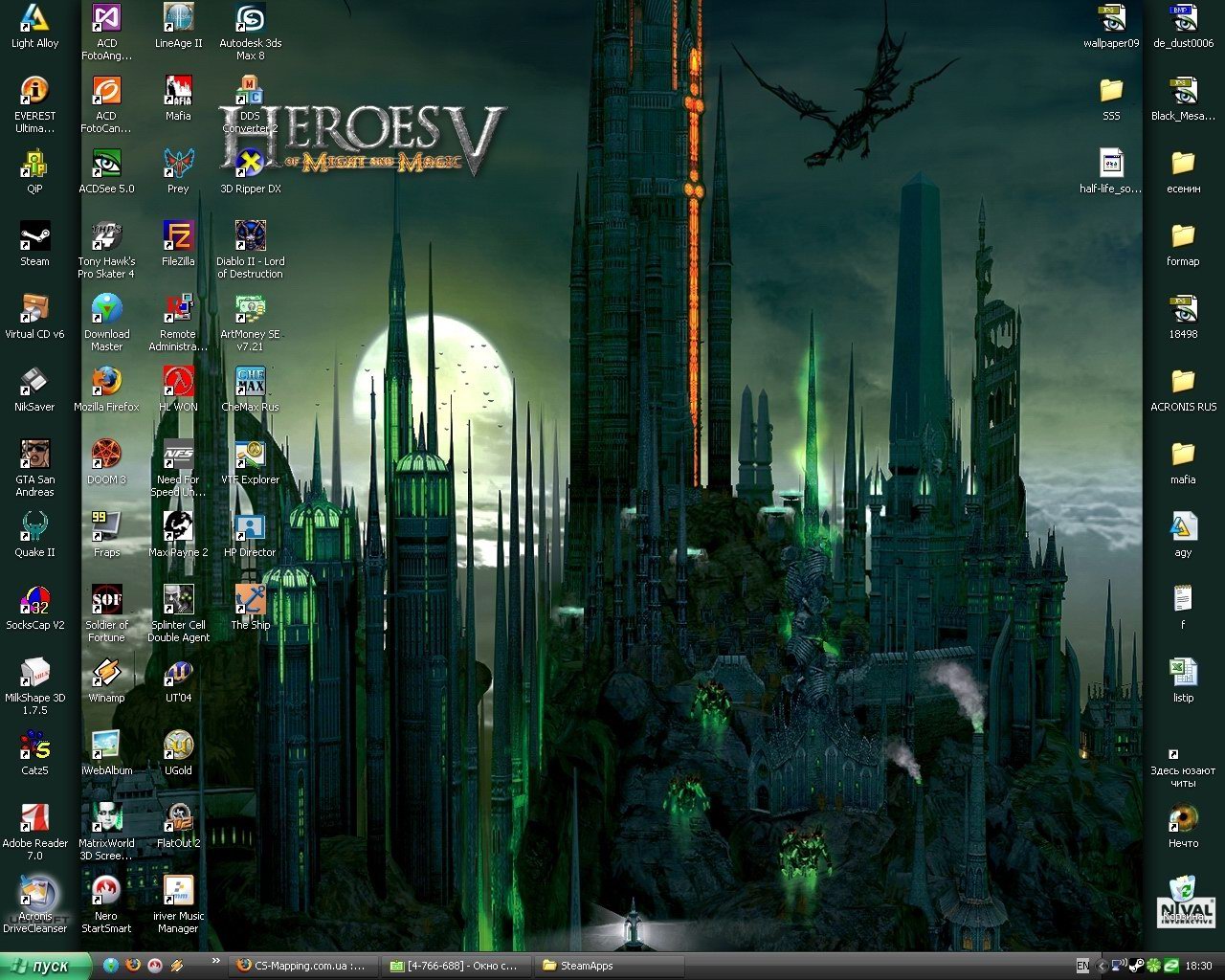Open the SSS folder
Screen dimensions: 1225x980
1111,92
